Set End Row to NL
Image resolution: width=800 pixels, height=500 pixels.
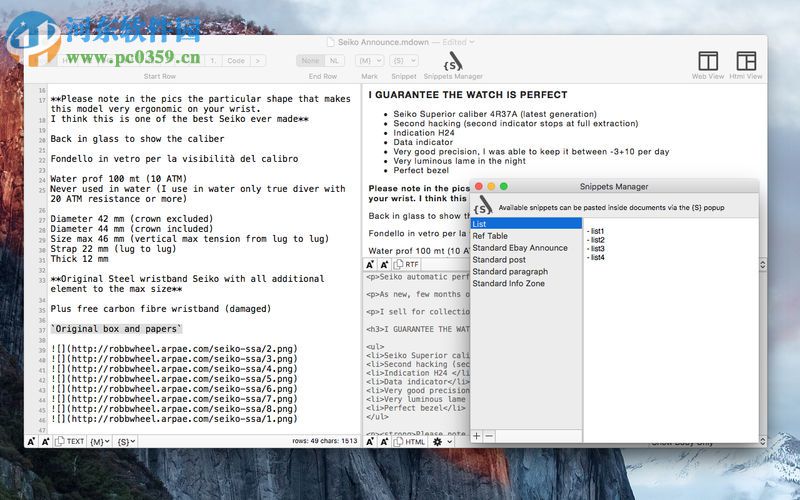334,61
